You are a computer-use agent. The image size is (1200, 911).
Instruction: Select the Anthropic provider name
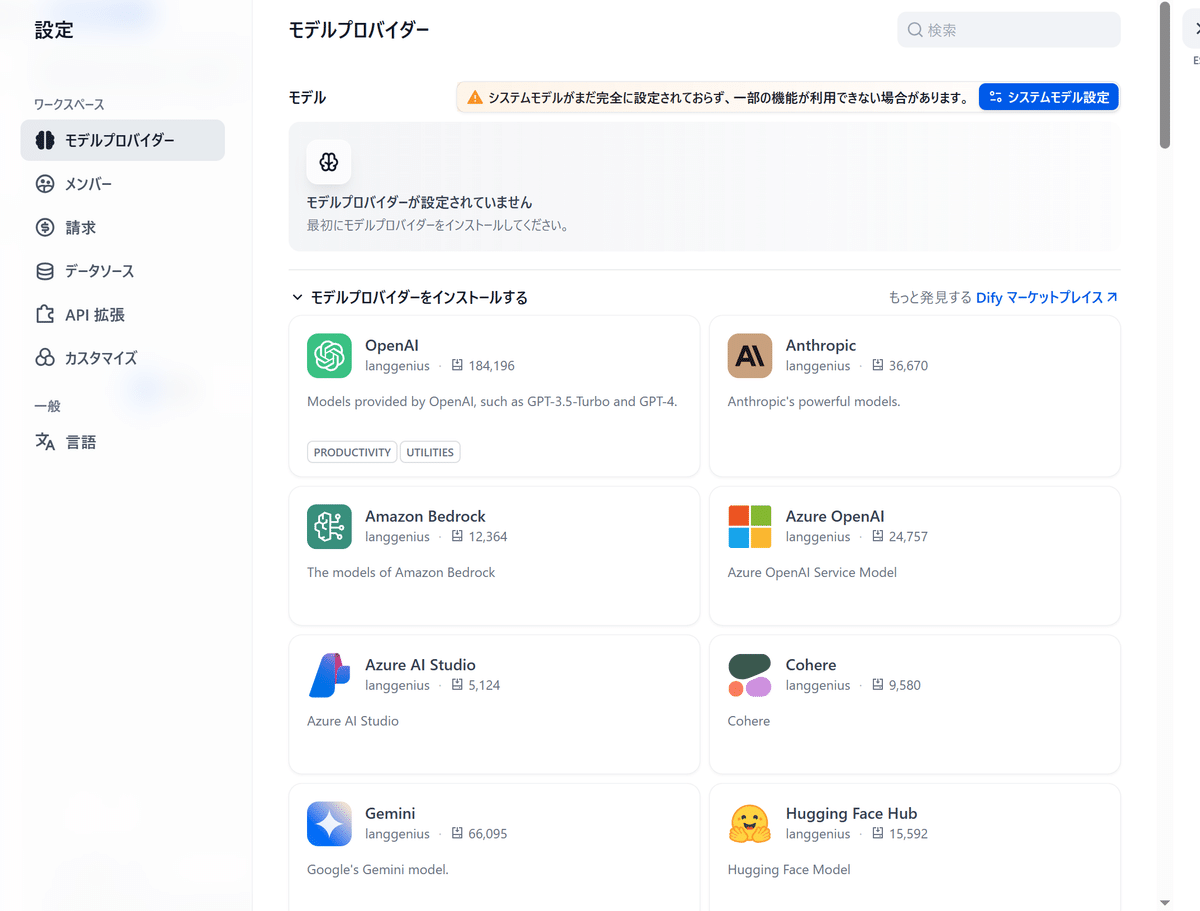pos(821,346)
